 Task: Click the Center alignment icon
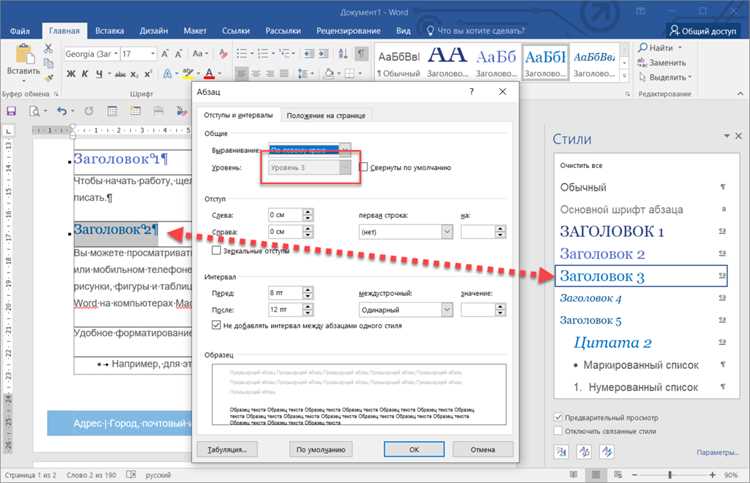(256, 74)
